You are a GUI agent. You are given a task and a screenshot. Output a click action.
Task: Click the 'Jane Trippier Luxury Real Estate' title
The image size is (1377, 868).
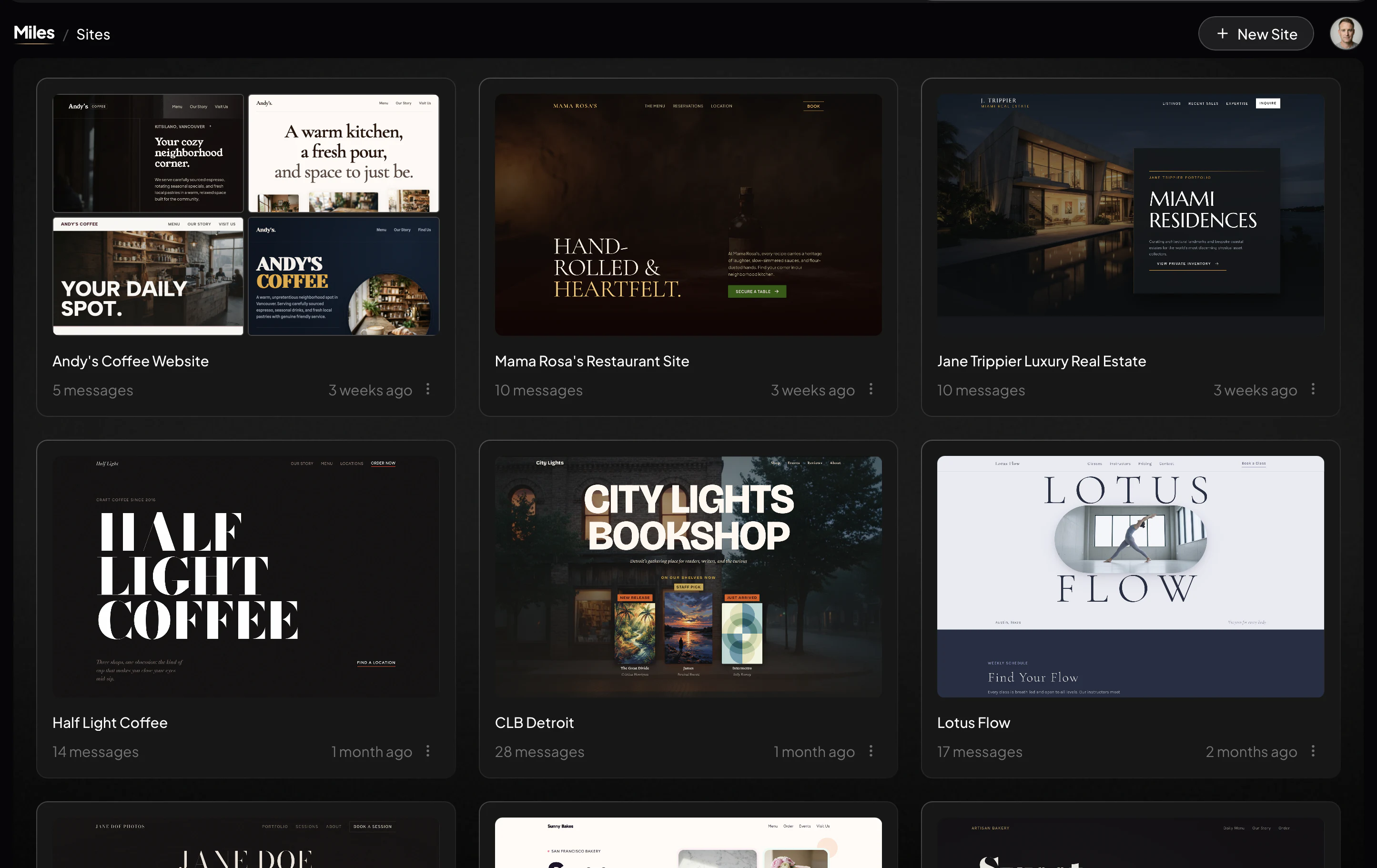tap(1042, 362)
